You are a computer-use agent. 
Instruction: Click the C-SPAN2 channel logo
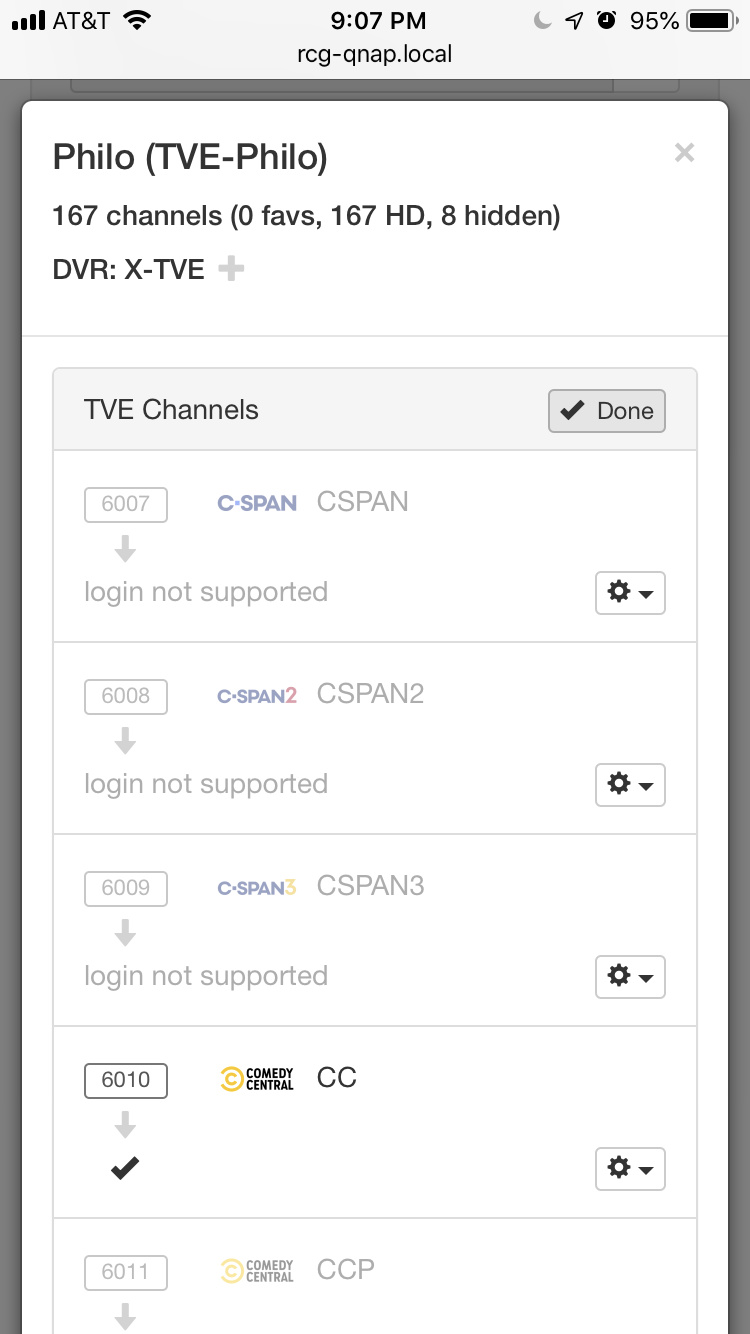click(257, 695)
